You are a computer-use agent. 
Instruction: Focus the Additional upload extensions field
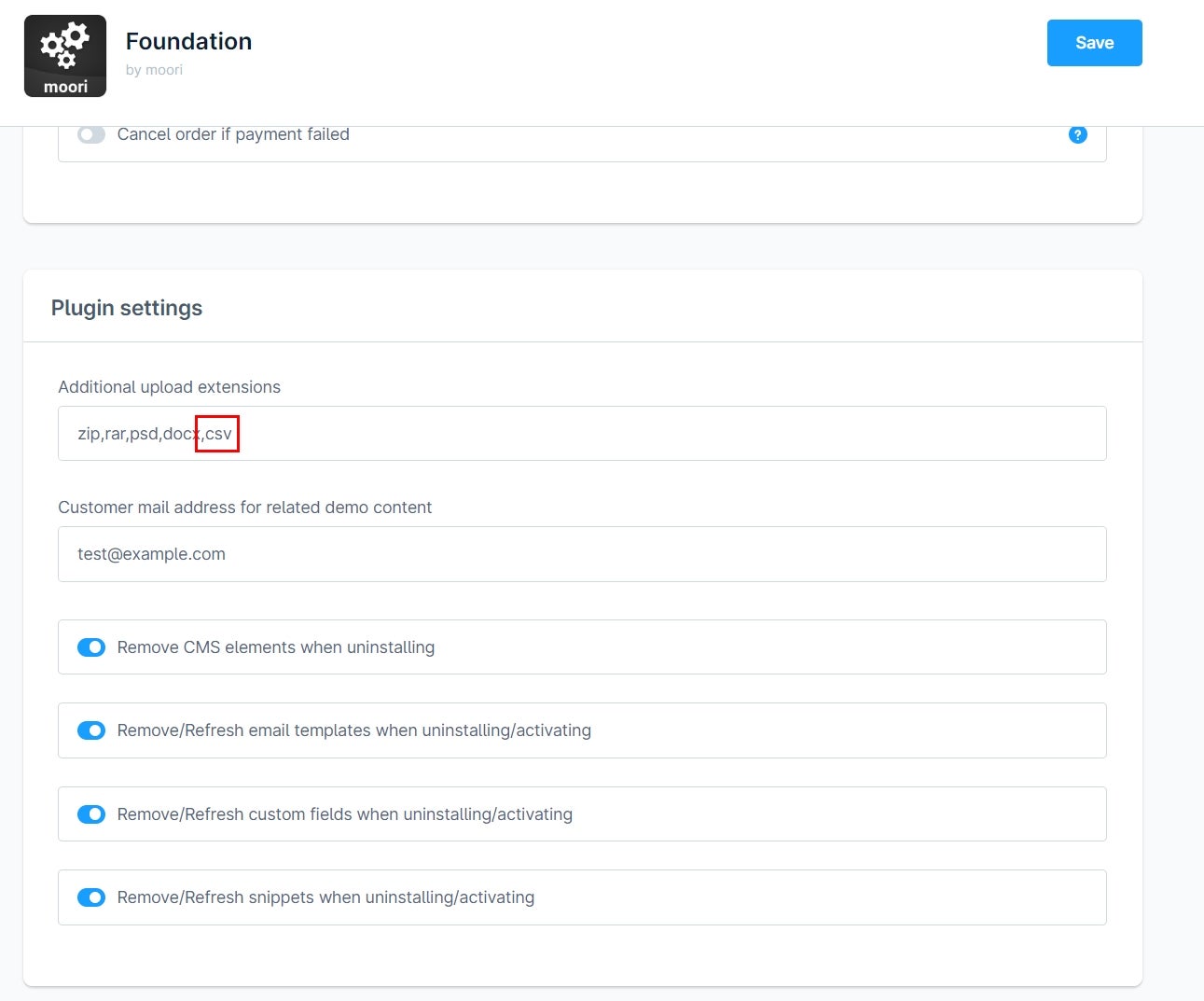pyautogui.click(x=582, y=434)
